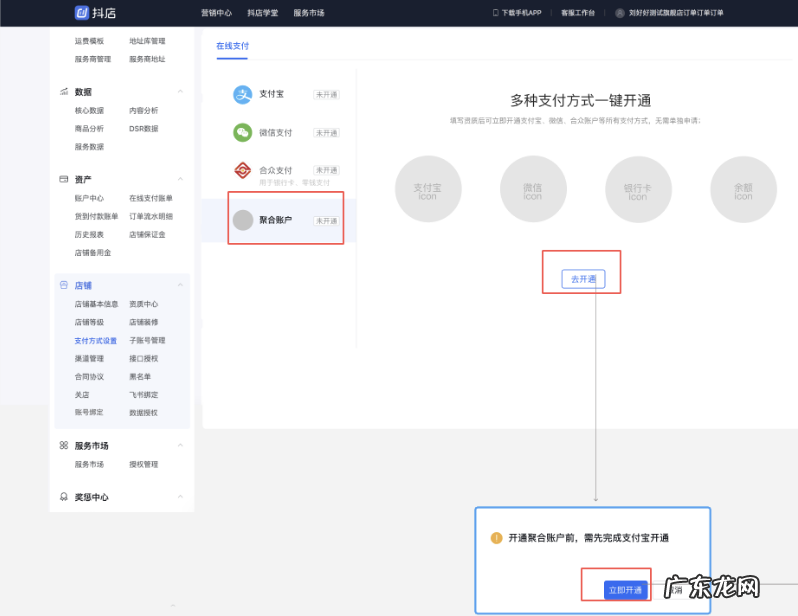This screenshot has width=798, height=616.
Task: Open 服务商地址 in the sidebar
Action: click(x=147, y=59)
